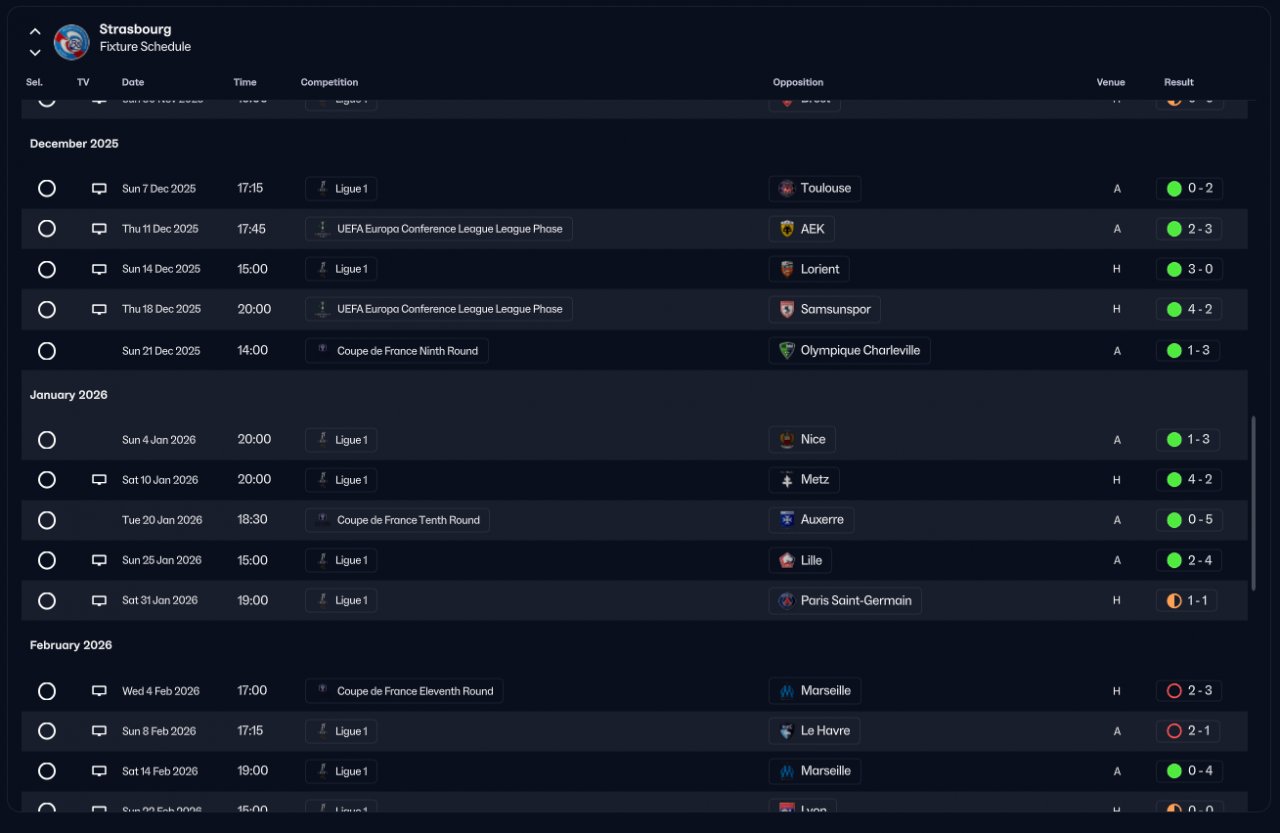Open the Coupe de France Tenth Round competition

click(397, 520)
